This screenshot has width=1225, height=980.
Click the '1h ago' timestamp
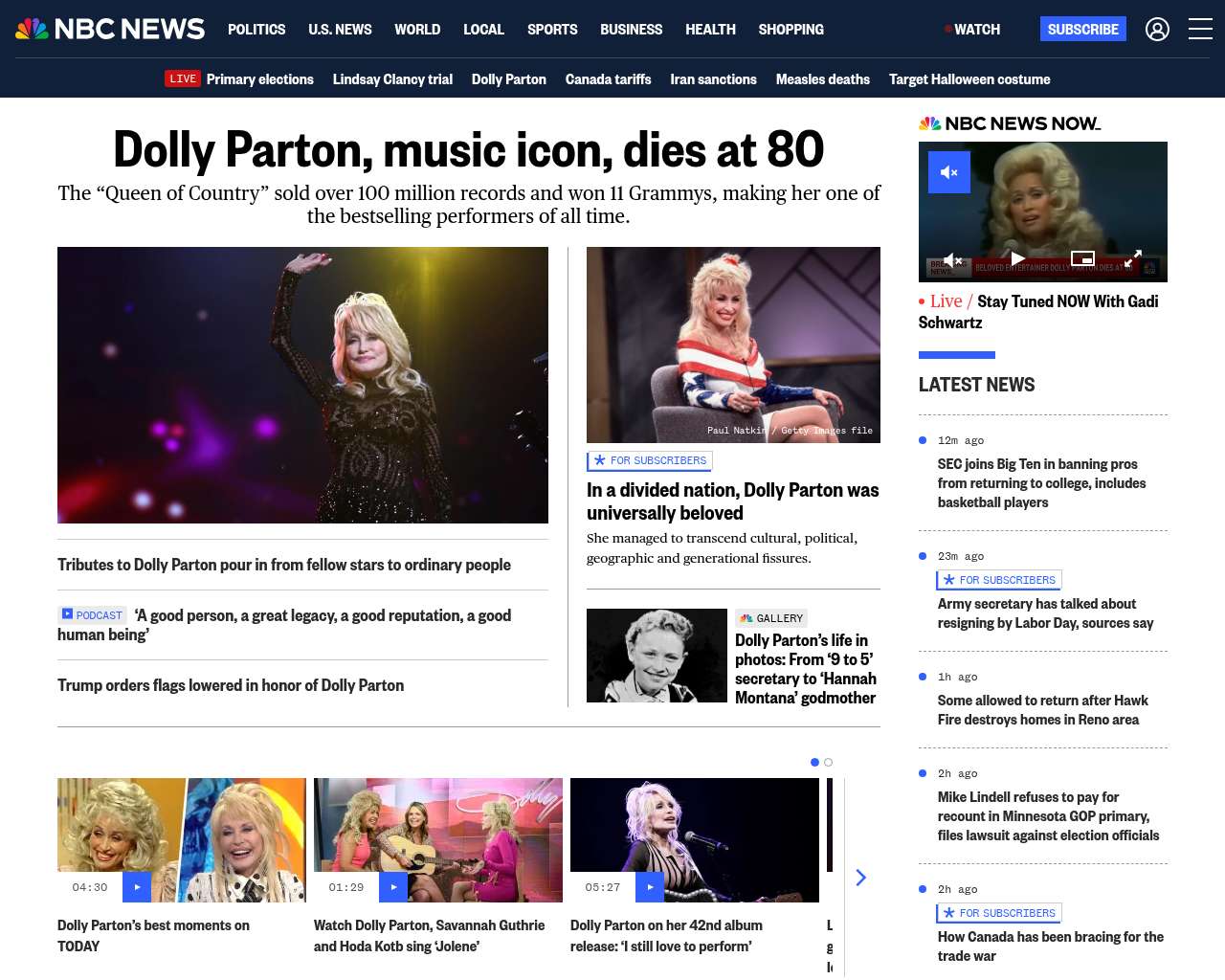(x=958, y=677)
